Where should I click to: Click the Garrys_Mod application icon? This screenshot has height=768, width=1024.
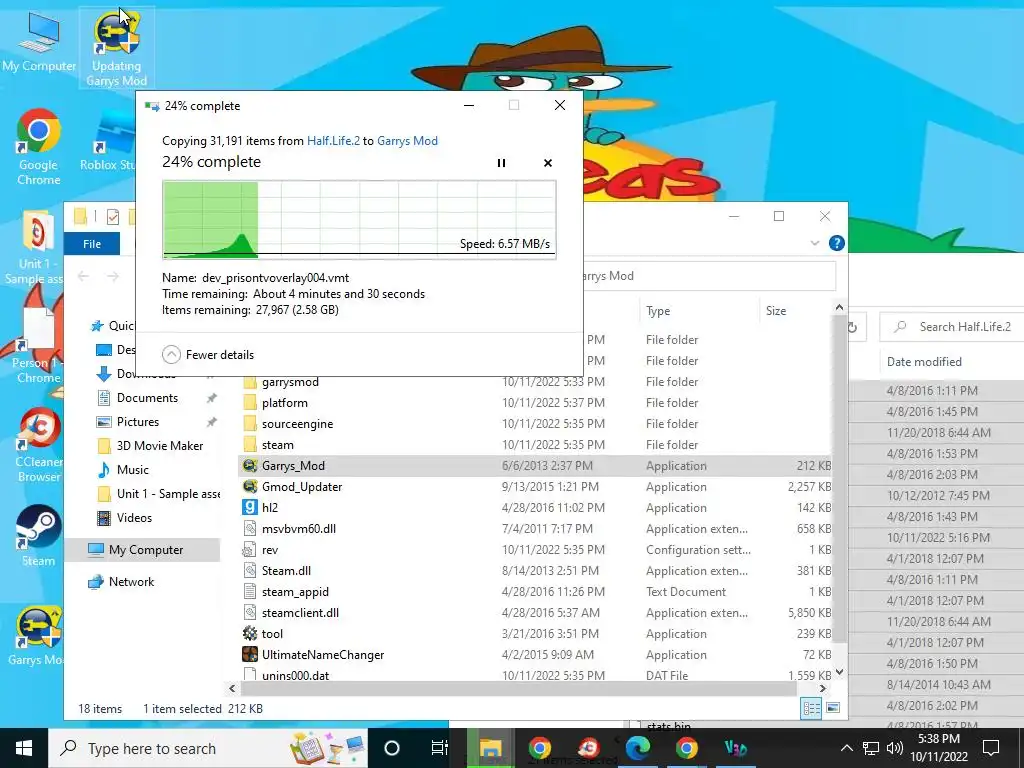pos(249,466)
